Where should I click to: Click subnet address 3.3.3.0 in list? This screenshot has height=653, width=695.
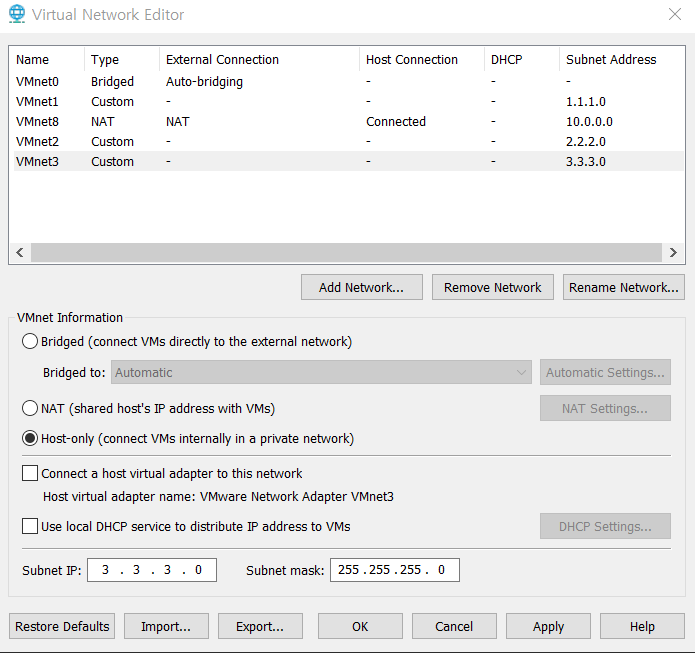click(586, 161)
